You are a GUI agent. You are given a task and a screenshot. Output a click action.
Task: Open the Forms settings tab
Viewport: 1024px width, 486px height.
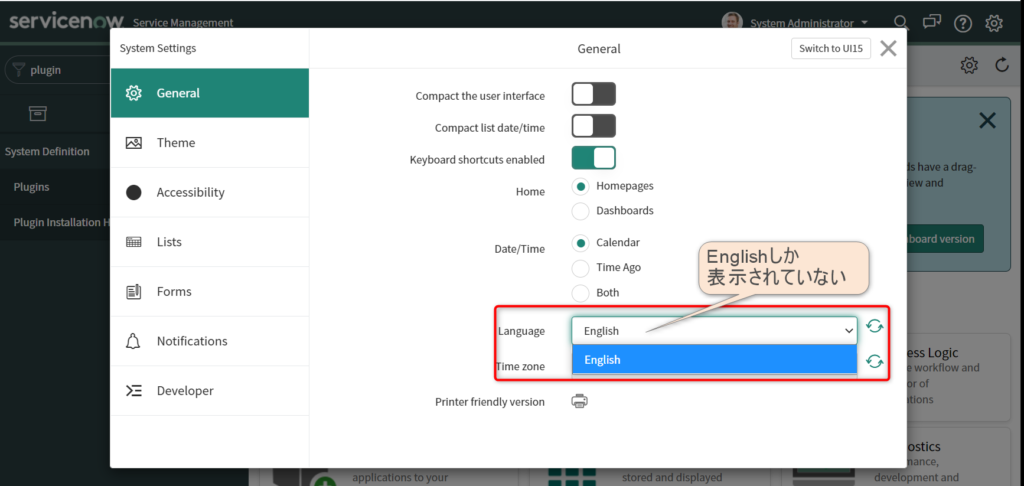pyautogui.click(x=210, y=291)
